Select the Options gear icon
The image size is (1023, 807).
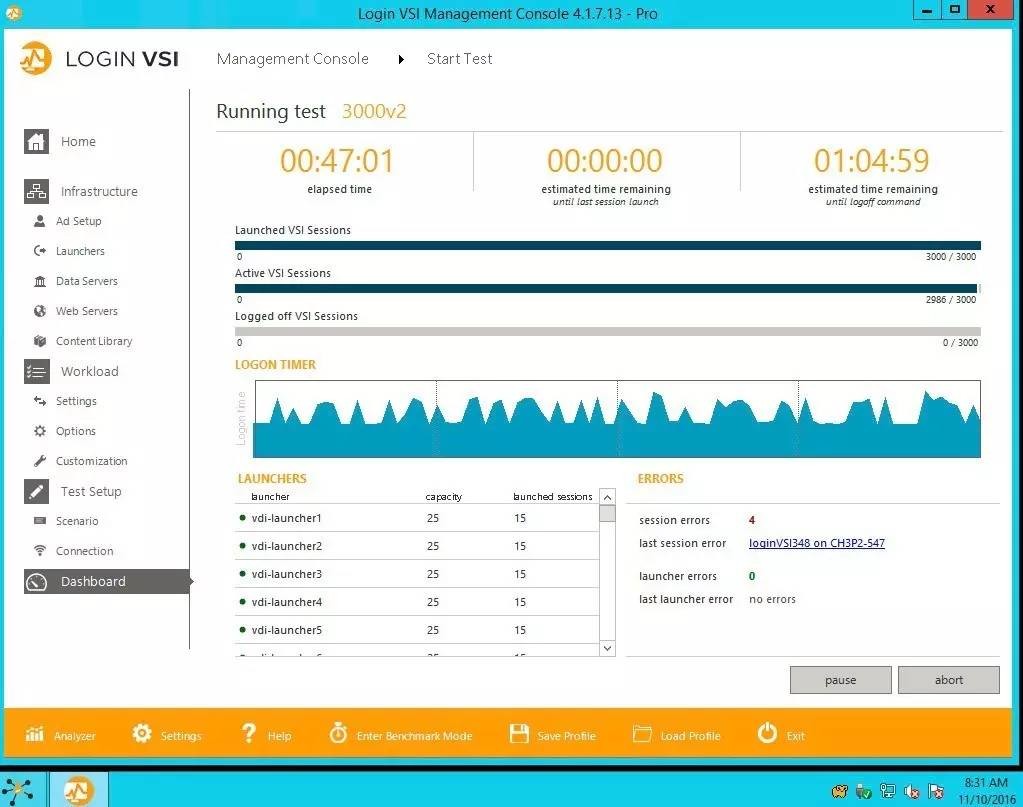click(40, 431)
